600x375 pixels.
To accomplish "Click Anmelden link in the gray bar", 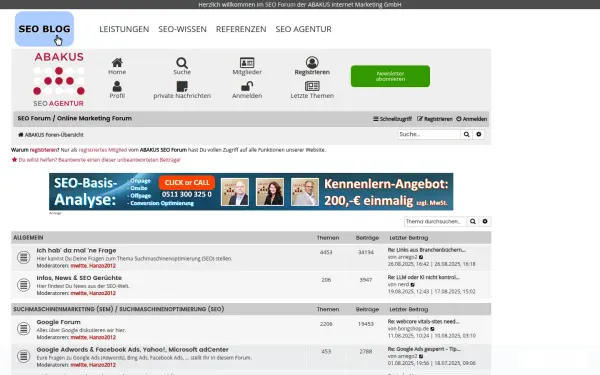I will coord(471,119).
